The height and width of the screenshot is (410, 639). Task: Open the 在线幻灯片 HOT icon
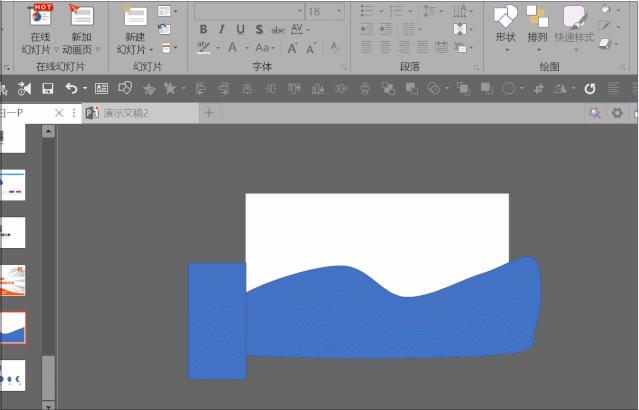coord(41,16)
